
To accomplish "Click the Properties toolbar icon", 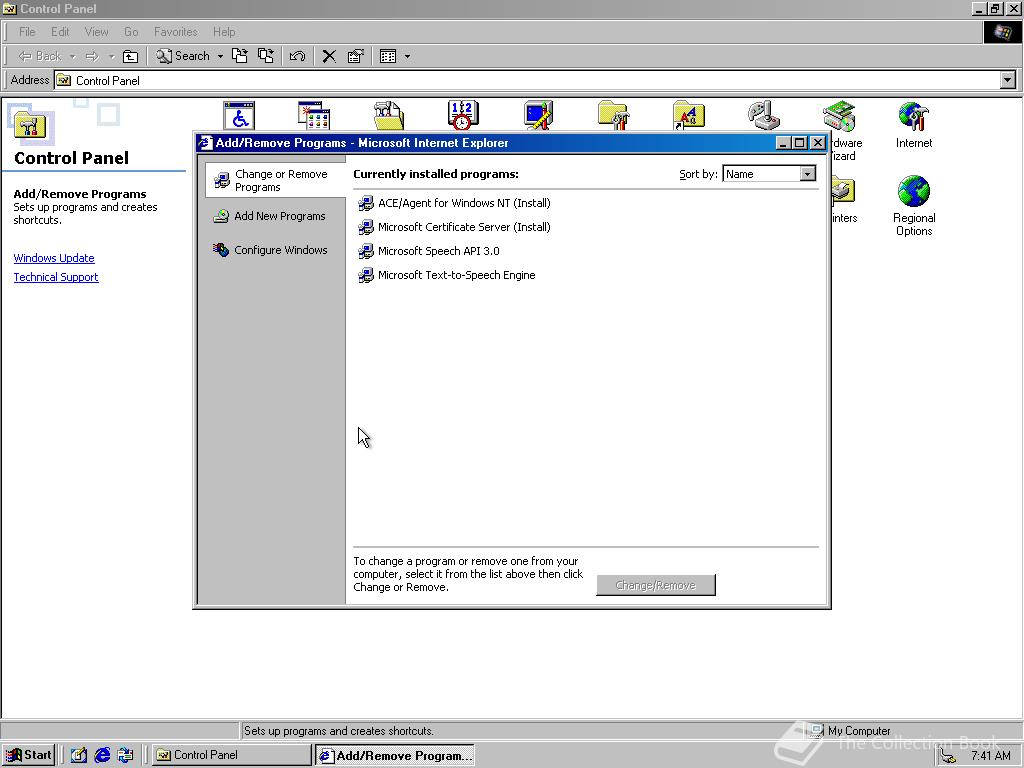I will [355, 56].
